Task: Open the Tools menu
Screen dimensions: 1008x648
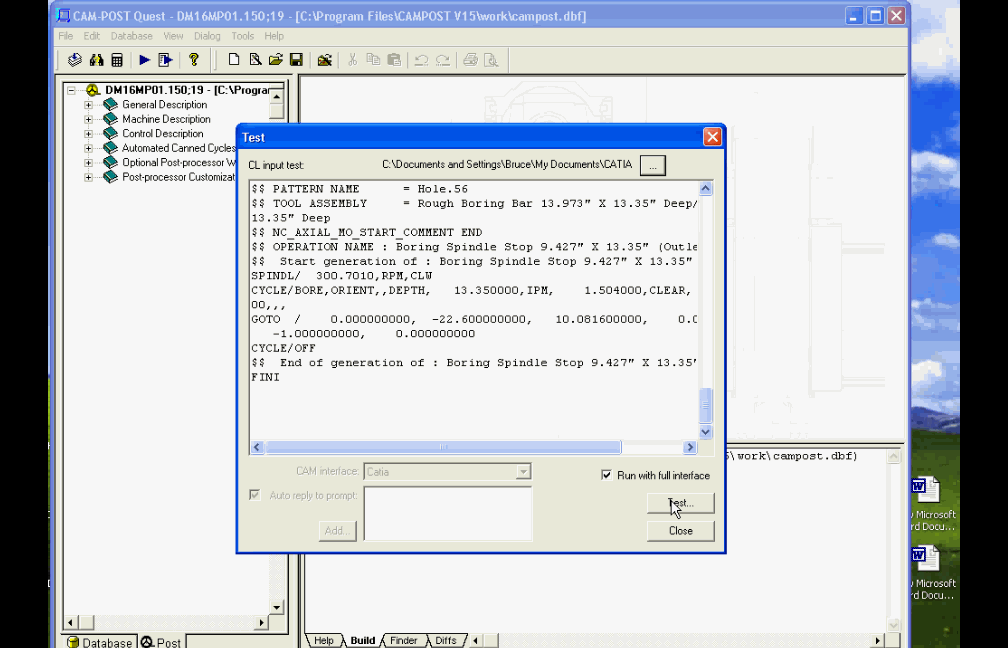Action: (242, 36)
